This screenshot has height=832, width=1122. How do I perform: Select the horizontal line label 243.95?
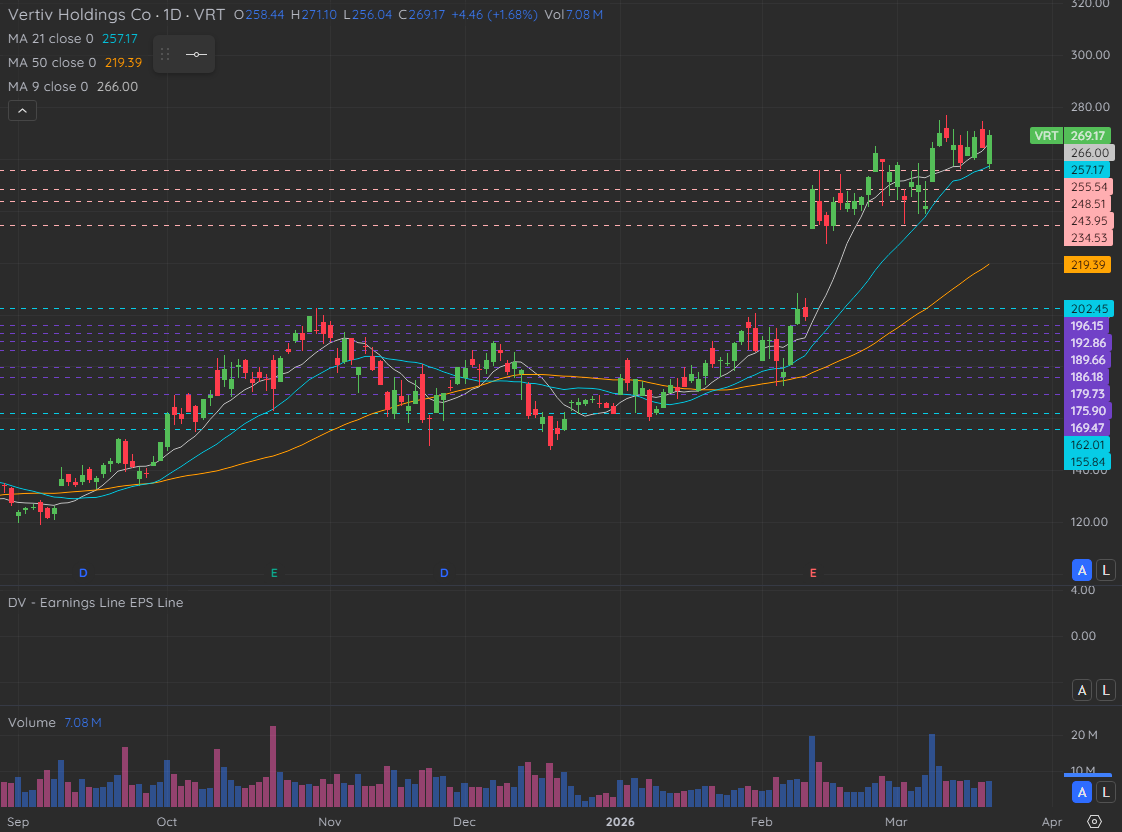point(1089,221)
